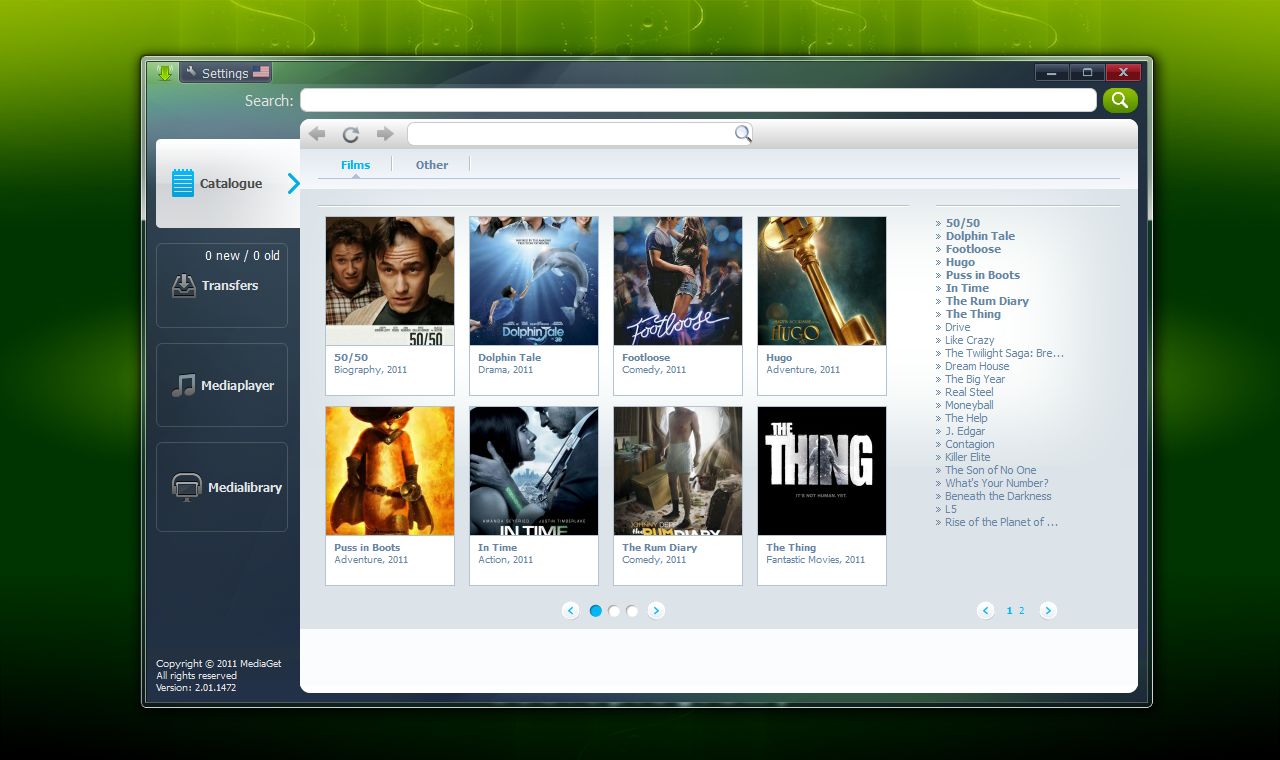
Task: Click the green MediaGet download arrow icon
Action: click(165, 72)
